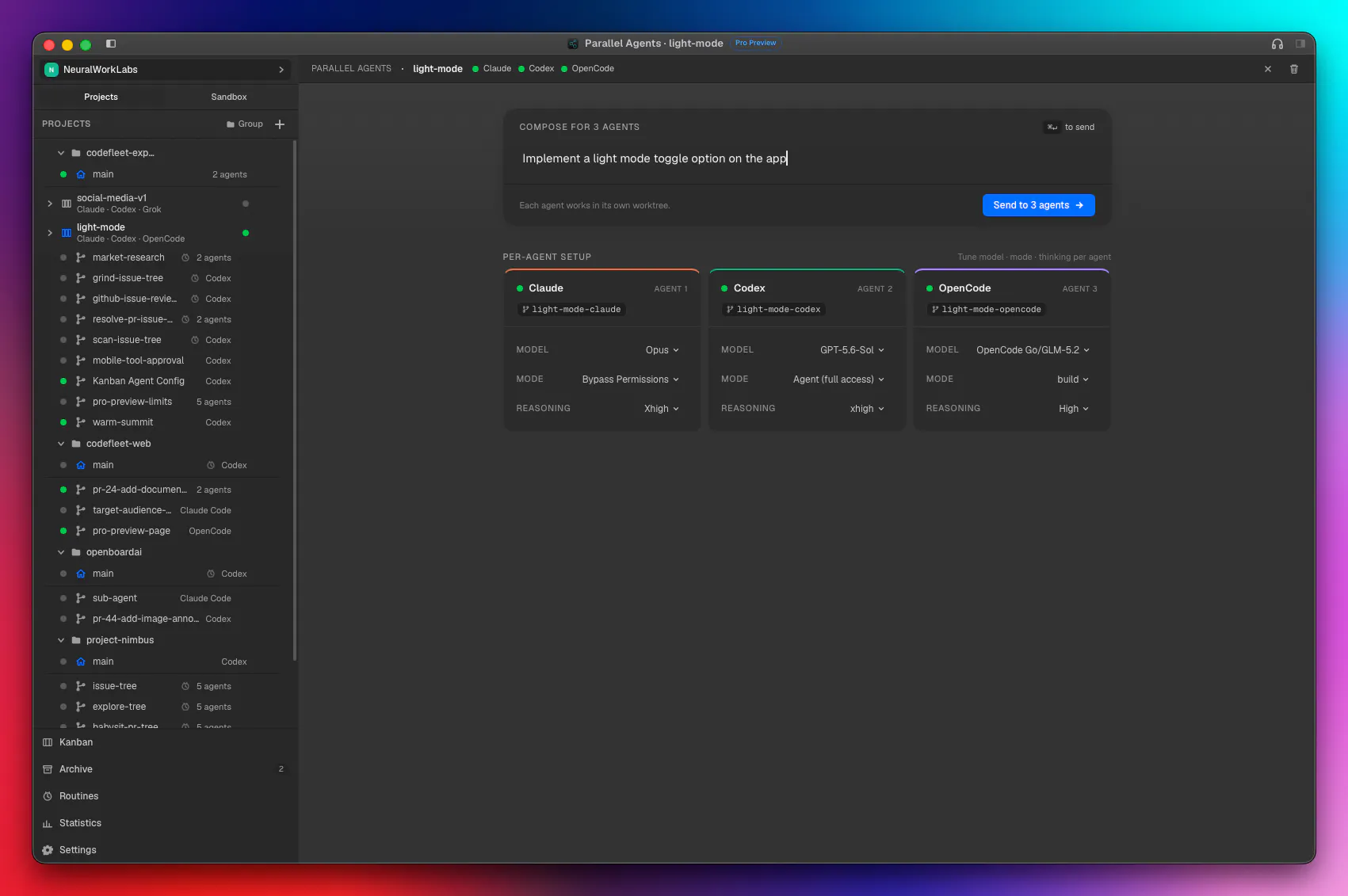The height and width of the screenshot is (896, 1348).
Task: Click the clock icon on codefleet-web main row
Action: tap(211, 465)
